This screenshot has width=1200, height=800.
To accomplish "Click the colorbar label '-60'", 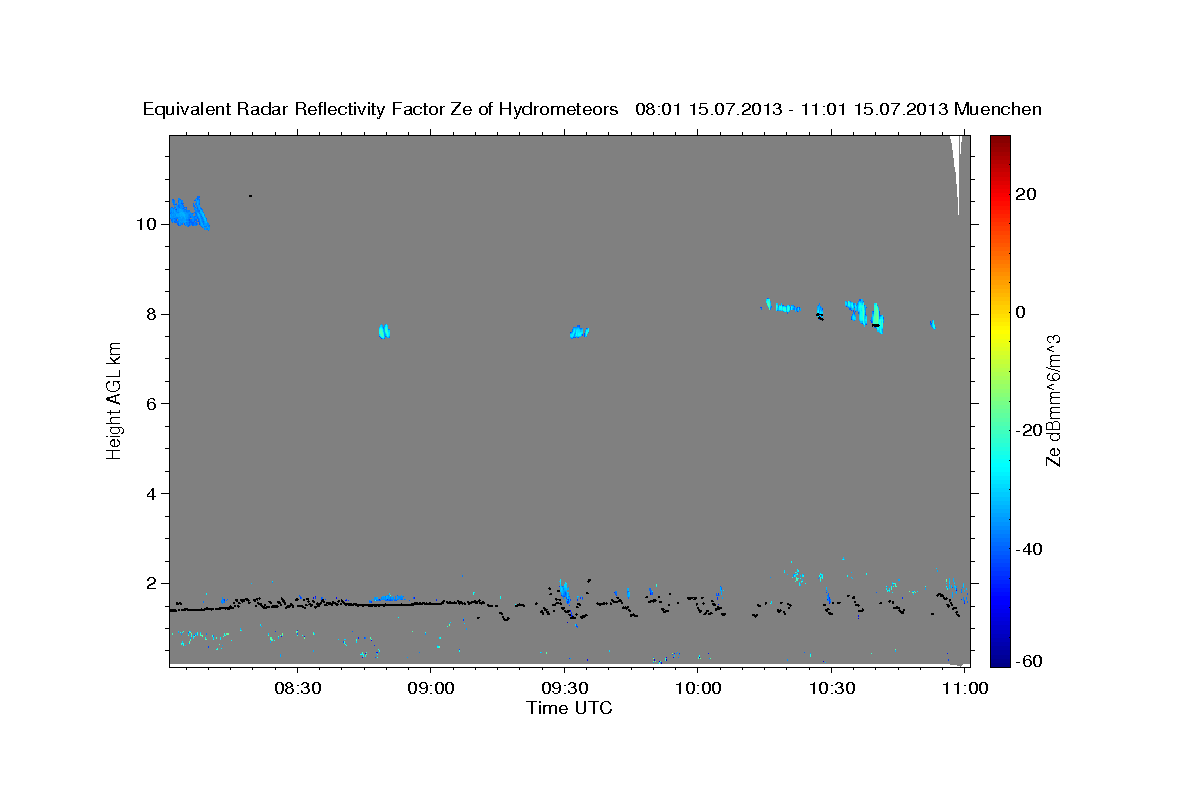I will tap(1030, 662).
